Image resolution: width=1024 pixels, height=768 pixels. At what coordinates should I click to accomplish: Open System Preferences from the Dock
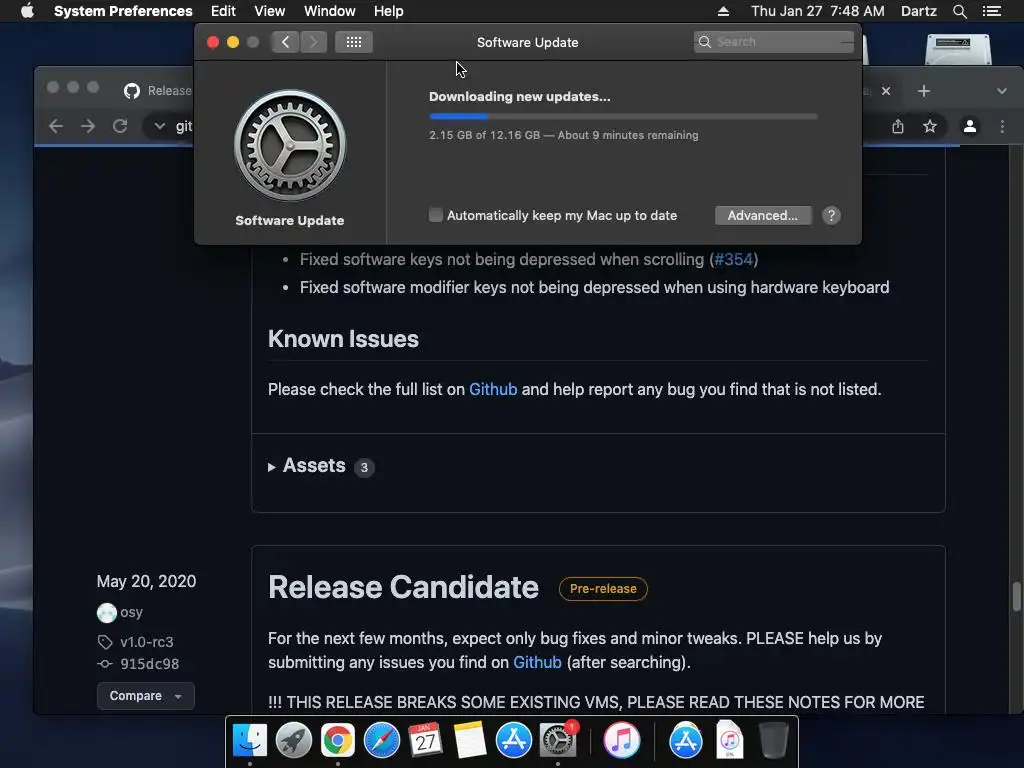(558, 741)
